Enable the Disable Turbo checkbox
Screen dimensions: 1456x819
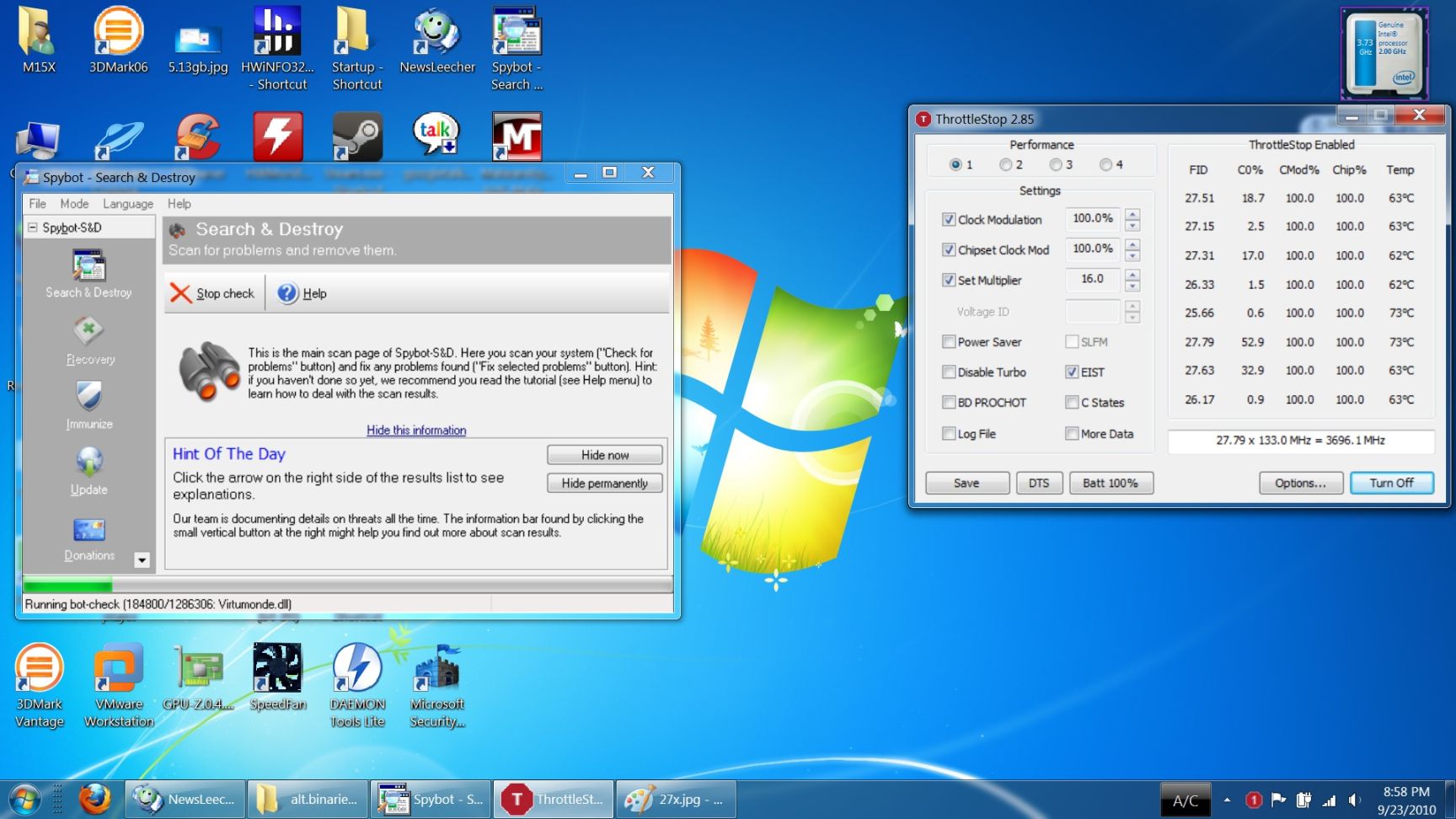[x=949, y=372]
